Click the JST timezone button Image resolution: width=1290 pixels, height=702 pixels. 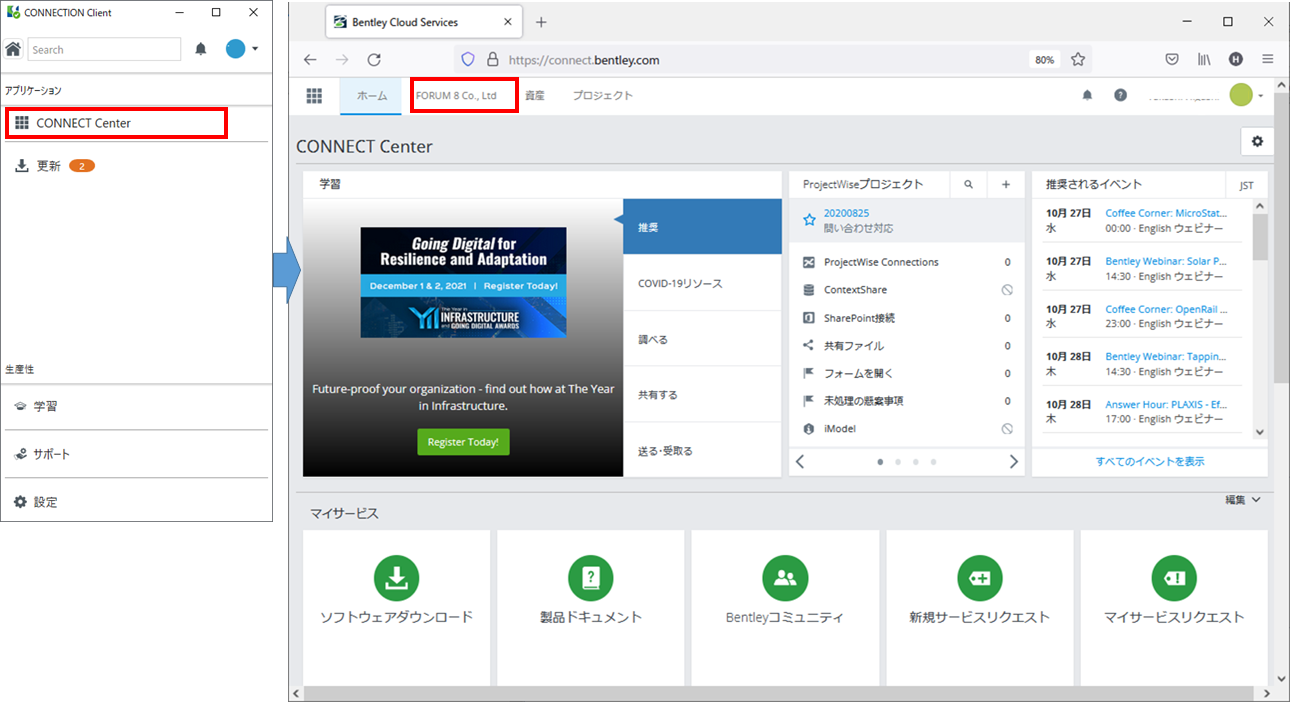[x=1246, y=185]
